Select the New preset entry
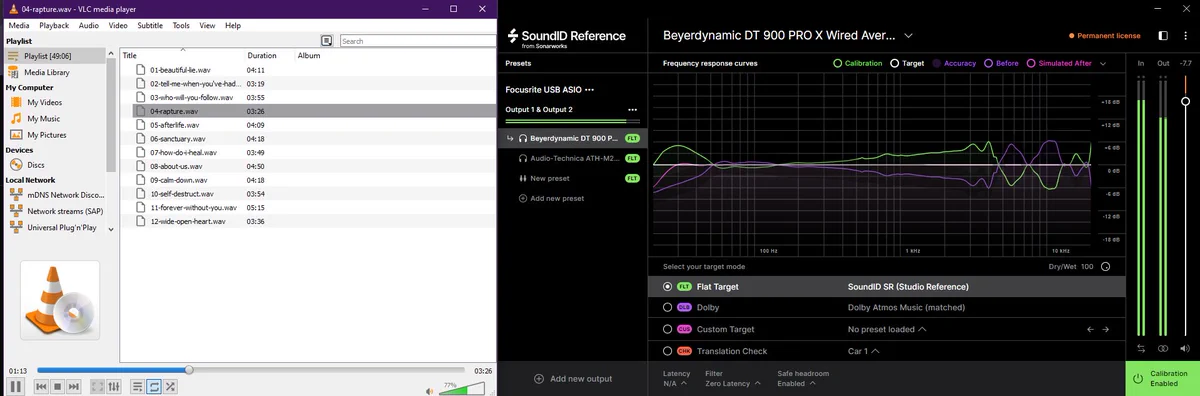1200x396 pixels. pyautogui.click(x=572, y=178)
